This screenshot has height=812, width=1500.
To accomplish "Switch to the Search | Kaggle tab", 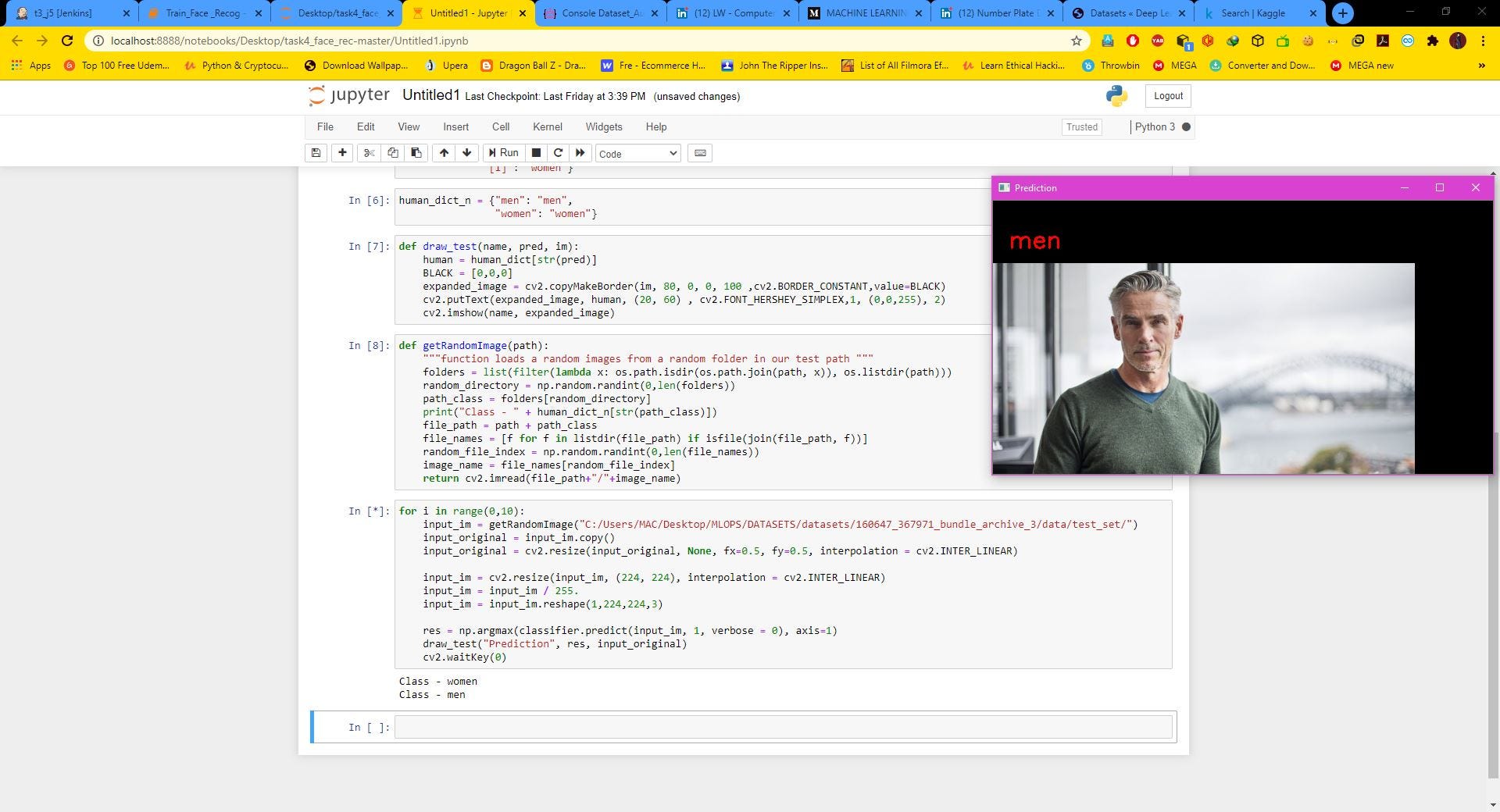I will (1261, 13).
